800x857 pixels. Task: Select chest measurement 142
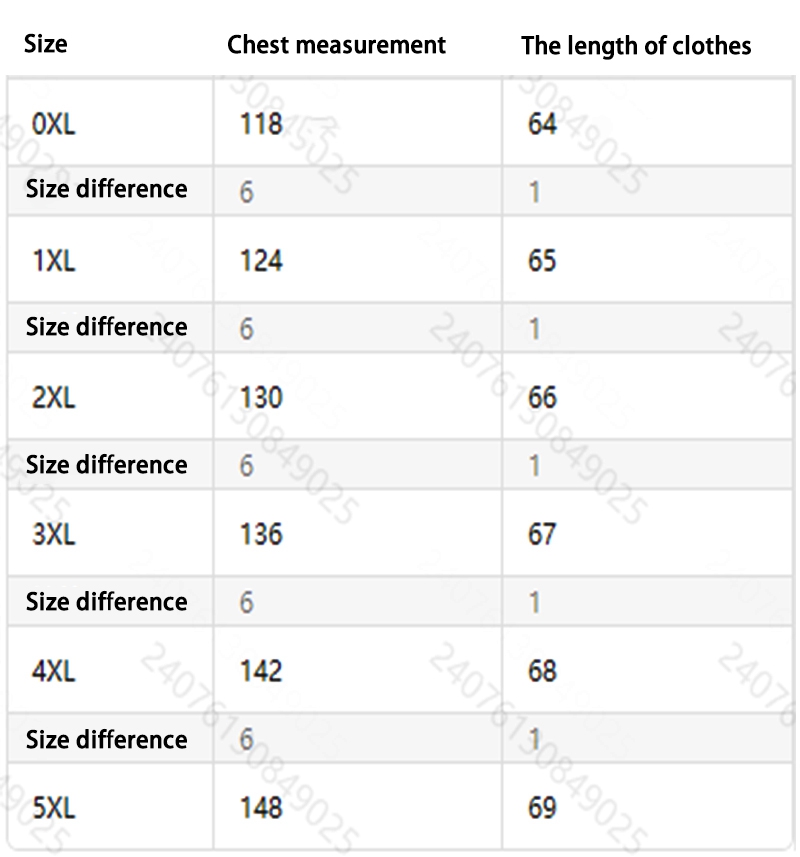click(261, 670)
